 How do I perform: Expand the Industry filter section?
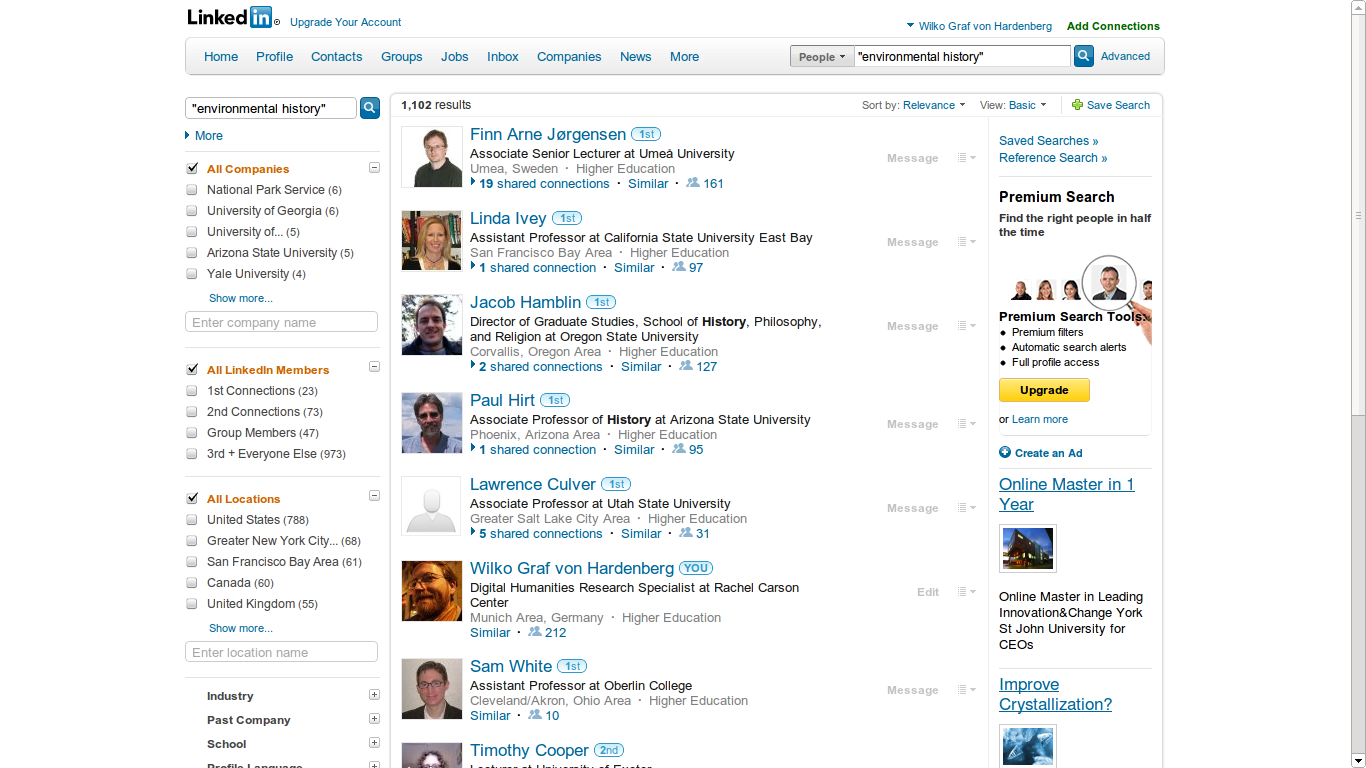tap(374, 695)
